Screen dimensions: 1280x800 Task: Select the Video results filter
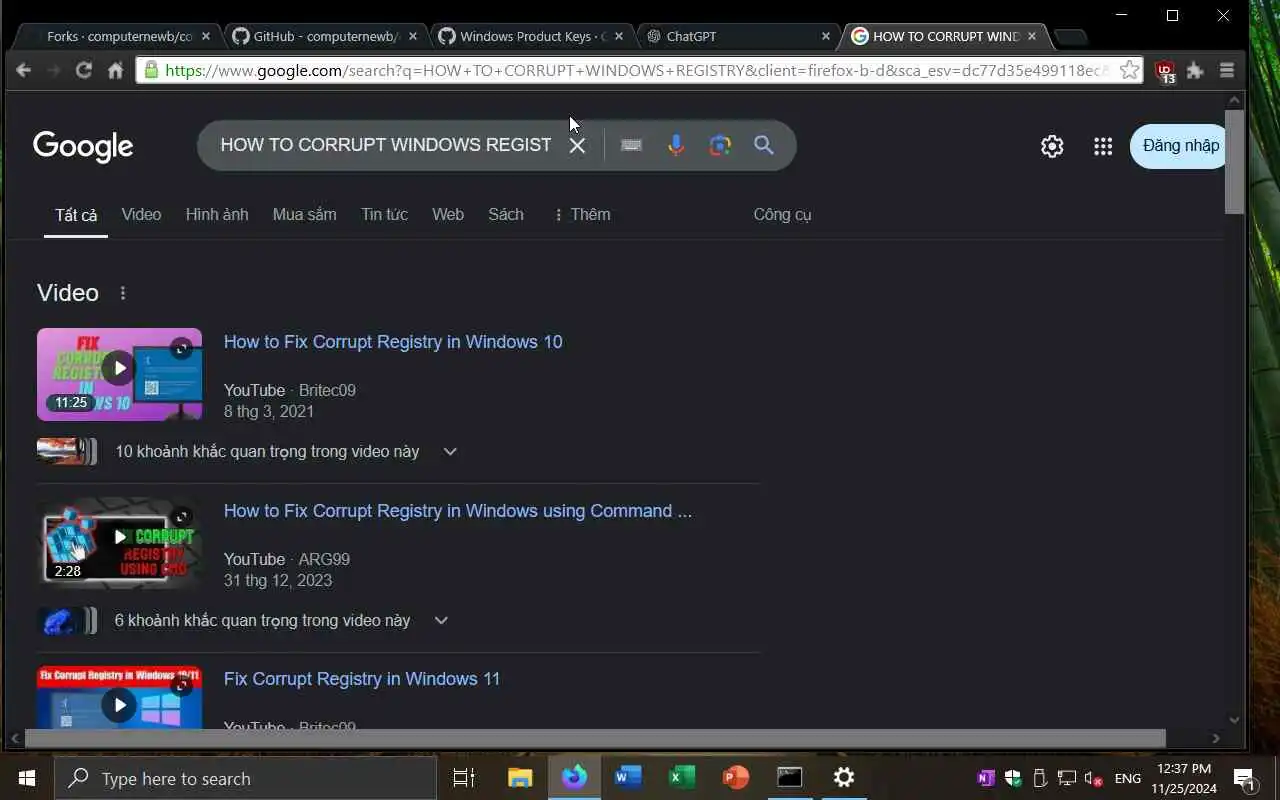click(x=141, y=214)
